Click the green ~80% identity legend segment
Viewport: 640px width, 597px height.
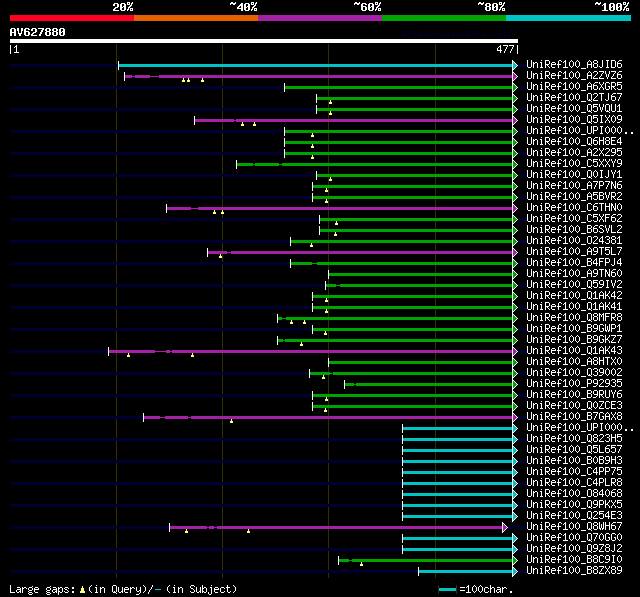click(444, 18)
